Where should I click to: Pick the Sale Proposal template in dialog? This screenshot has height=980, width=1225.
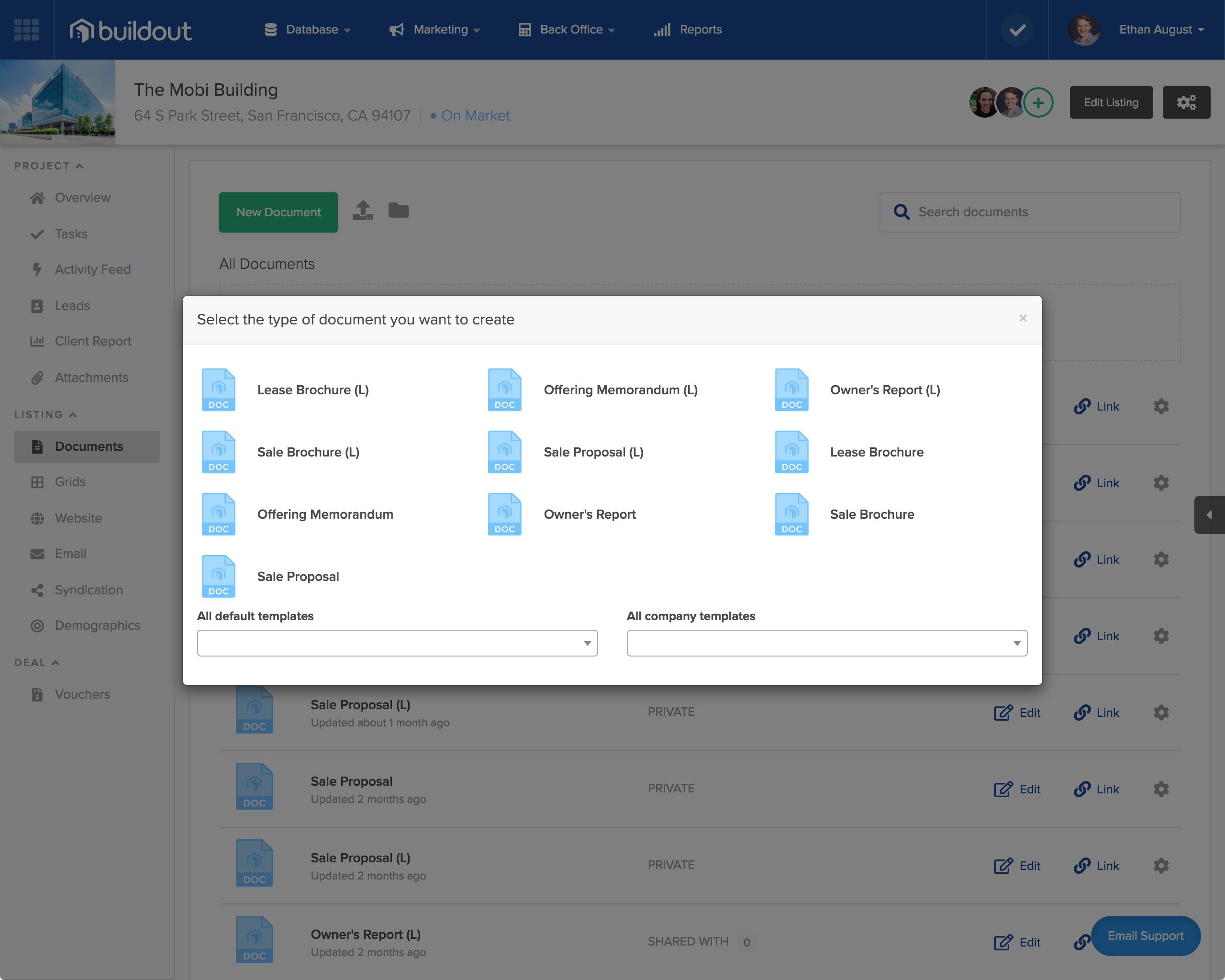click(270, 576)
